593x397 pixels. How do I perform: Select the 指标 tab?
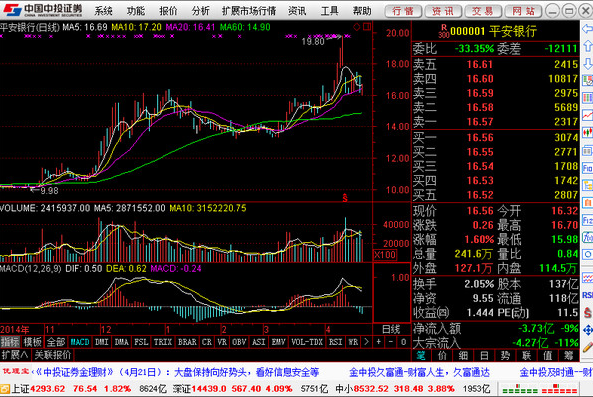coord(10,342)
